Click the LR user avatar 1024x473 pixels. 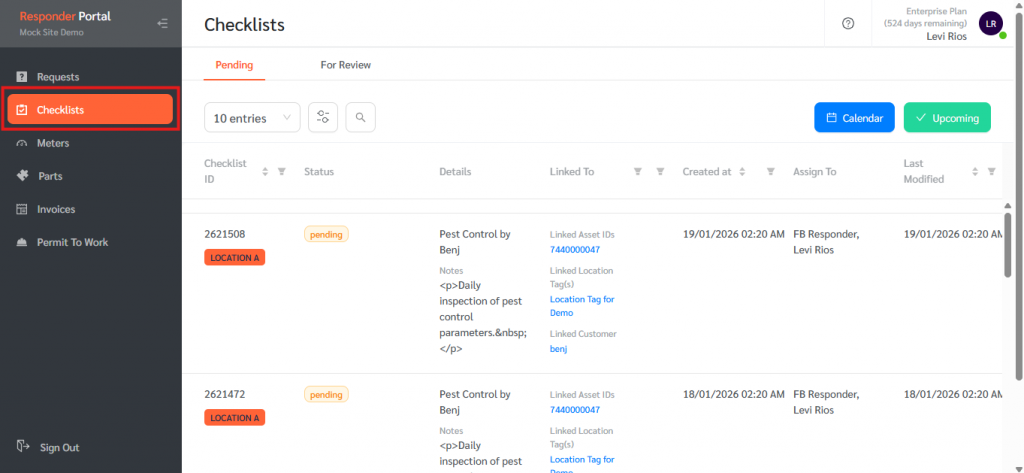pos(990,23)
